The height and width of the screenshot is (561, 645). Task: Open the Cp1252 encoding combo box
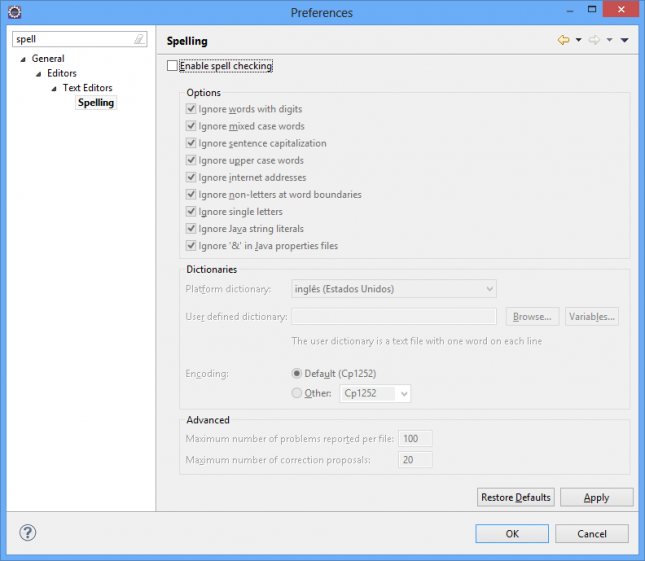click(375, 393)
